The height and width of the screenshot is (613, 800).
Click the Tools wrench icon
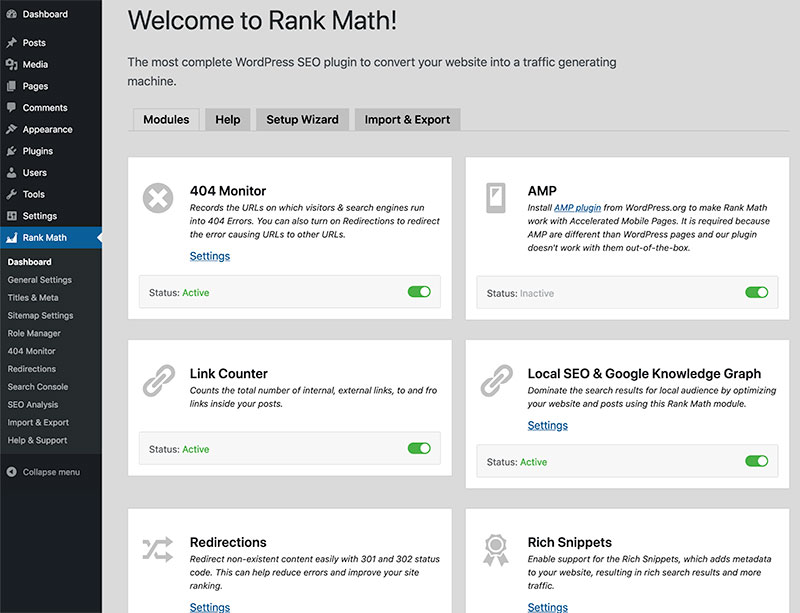coord(11,194)
